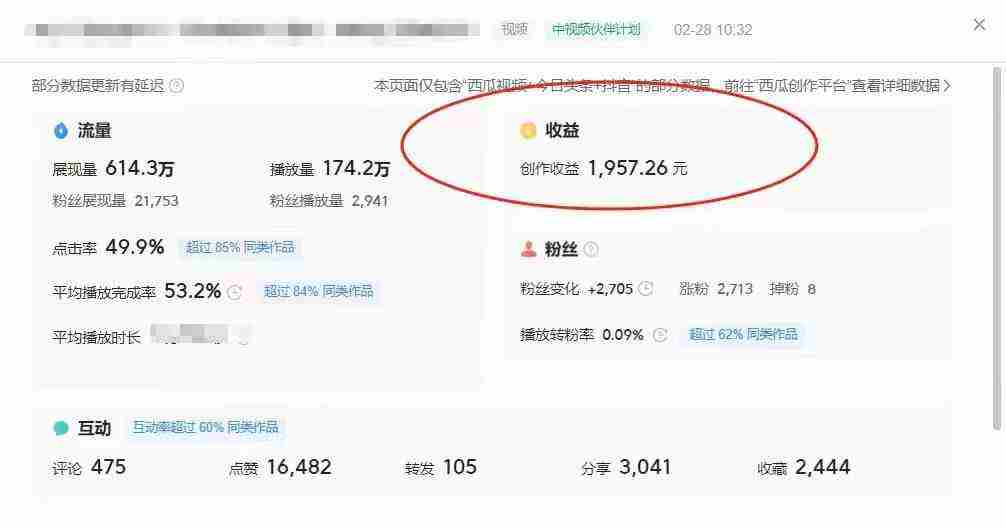The width and height of the screenshot is (1006, 529).
Task: Click the 互动率超过 60% 同类作品 badge
Action: 205,427
